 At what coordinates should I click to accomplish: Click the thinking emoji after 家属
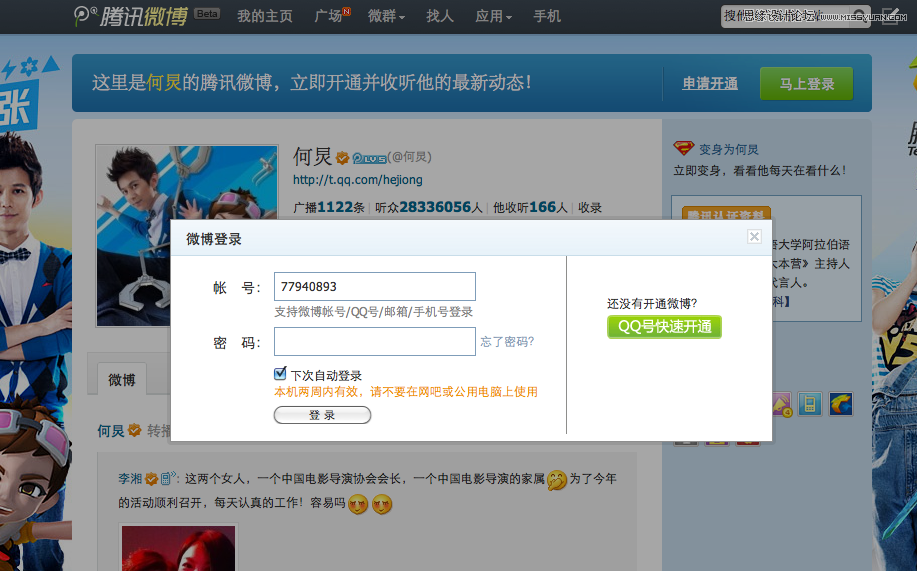pos(557,480)
